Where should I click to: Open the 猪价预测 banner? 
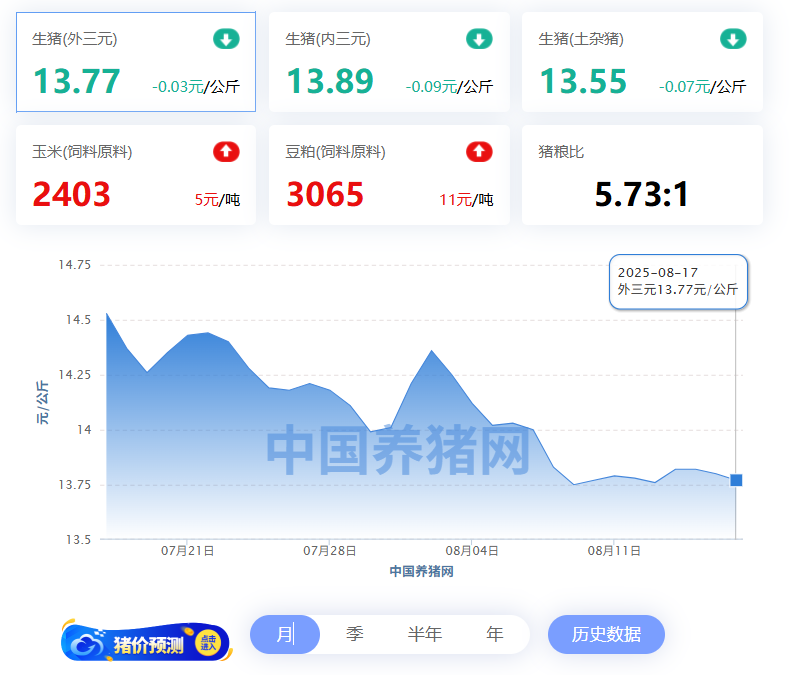tap(146, 641)
